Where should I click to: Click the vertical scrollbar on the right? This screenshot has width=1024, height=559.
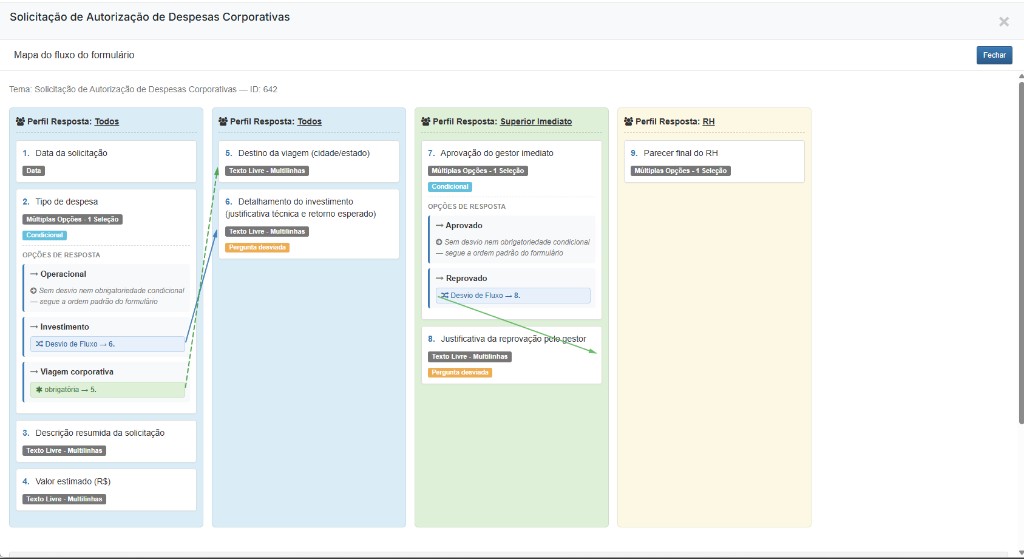[1021, 252]
